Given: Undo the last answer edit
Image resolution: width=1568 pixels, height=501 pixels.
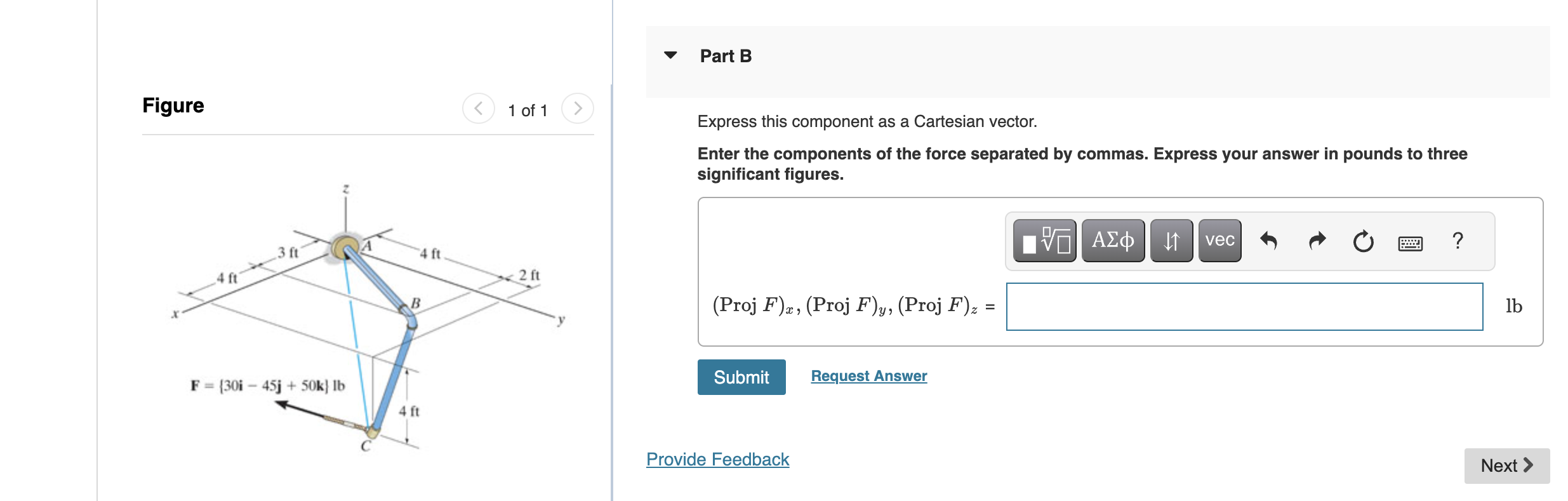Looking at the screenshot, I should coord(1268,241).
